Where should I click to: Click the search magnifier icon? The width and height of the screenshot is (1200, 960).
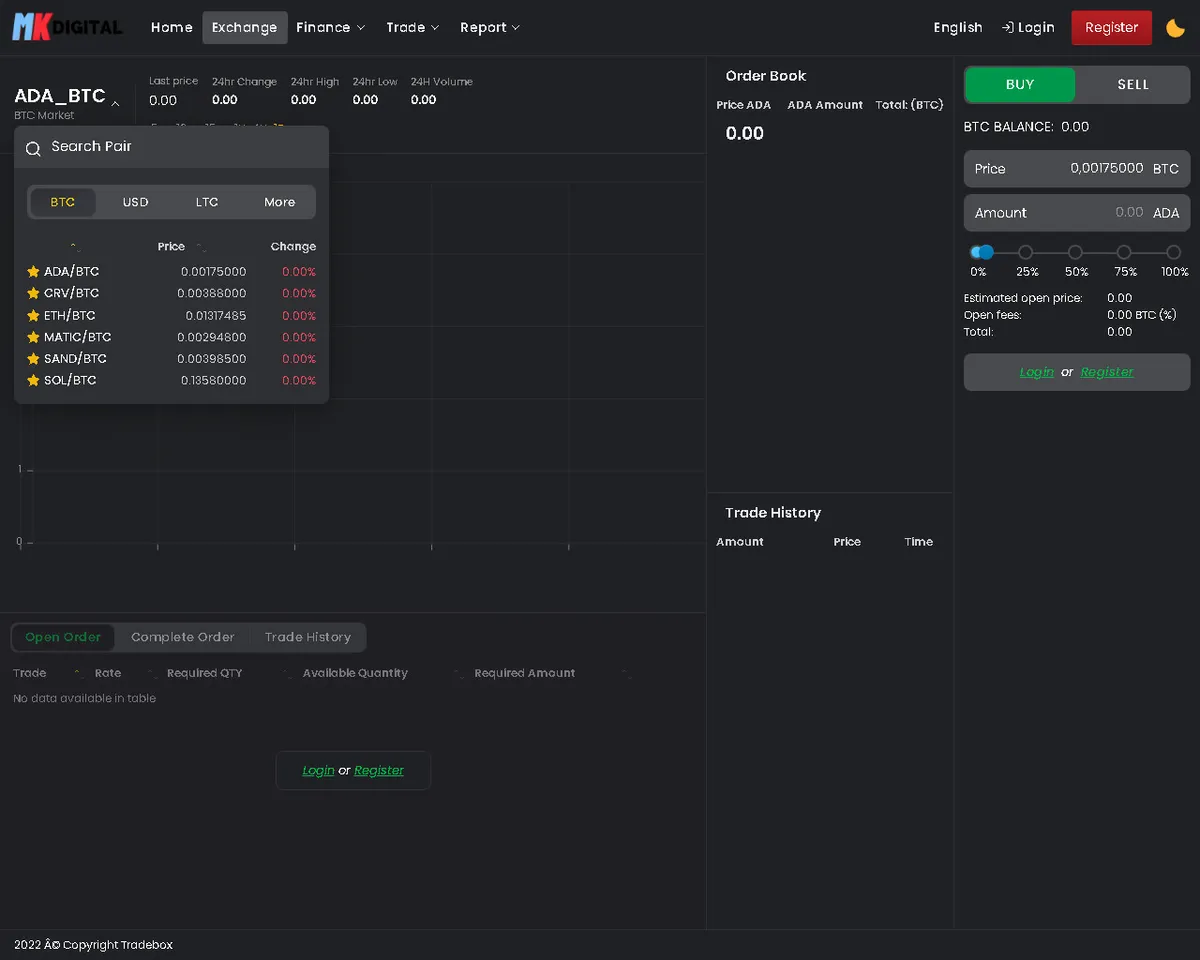pyautogui.click(x=33, y=148)
